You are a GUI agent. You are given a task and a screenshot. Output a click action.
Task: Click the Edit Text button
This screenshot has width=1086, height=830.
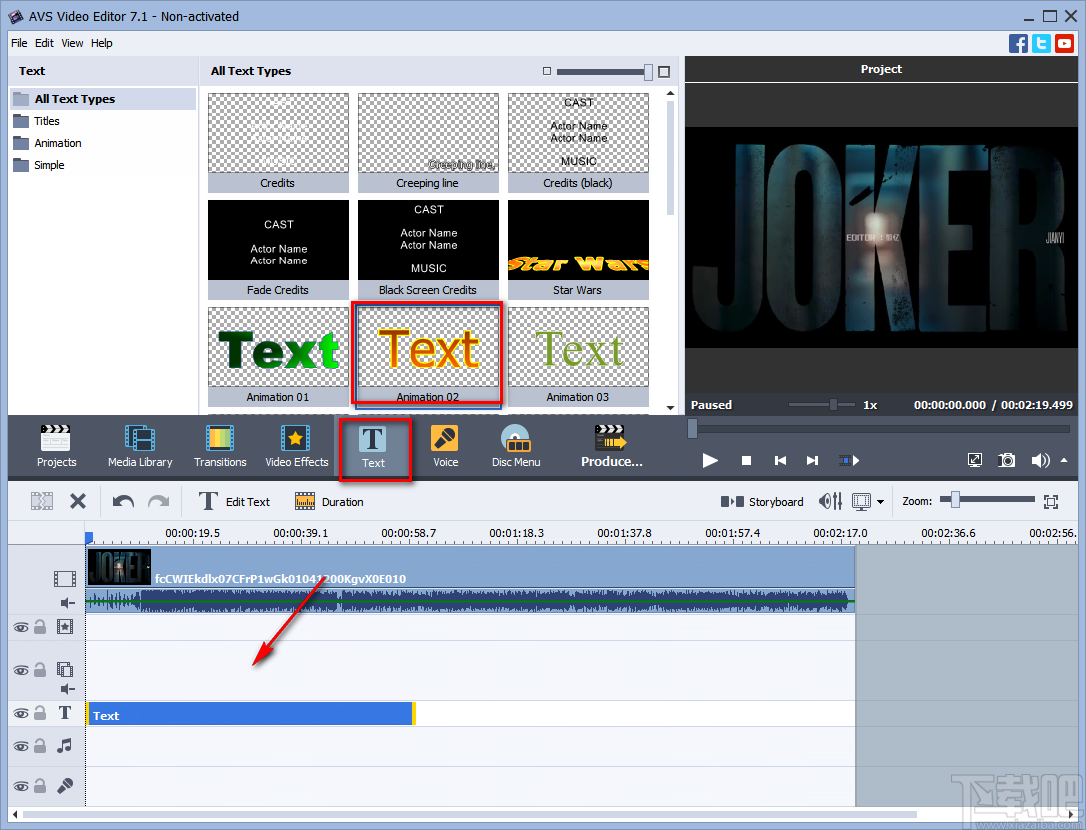234,502
